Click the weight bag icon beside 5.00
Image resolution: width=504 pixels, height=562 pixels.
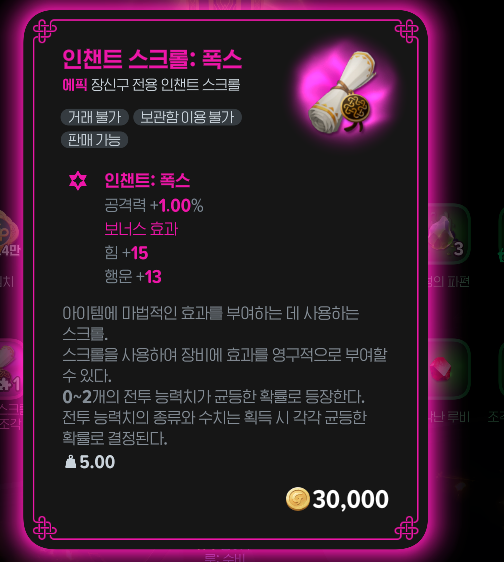tap(70, 462)
